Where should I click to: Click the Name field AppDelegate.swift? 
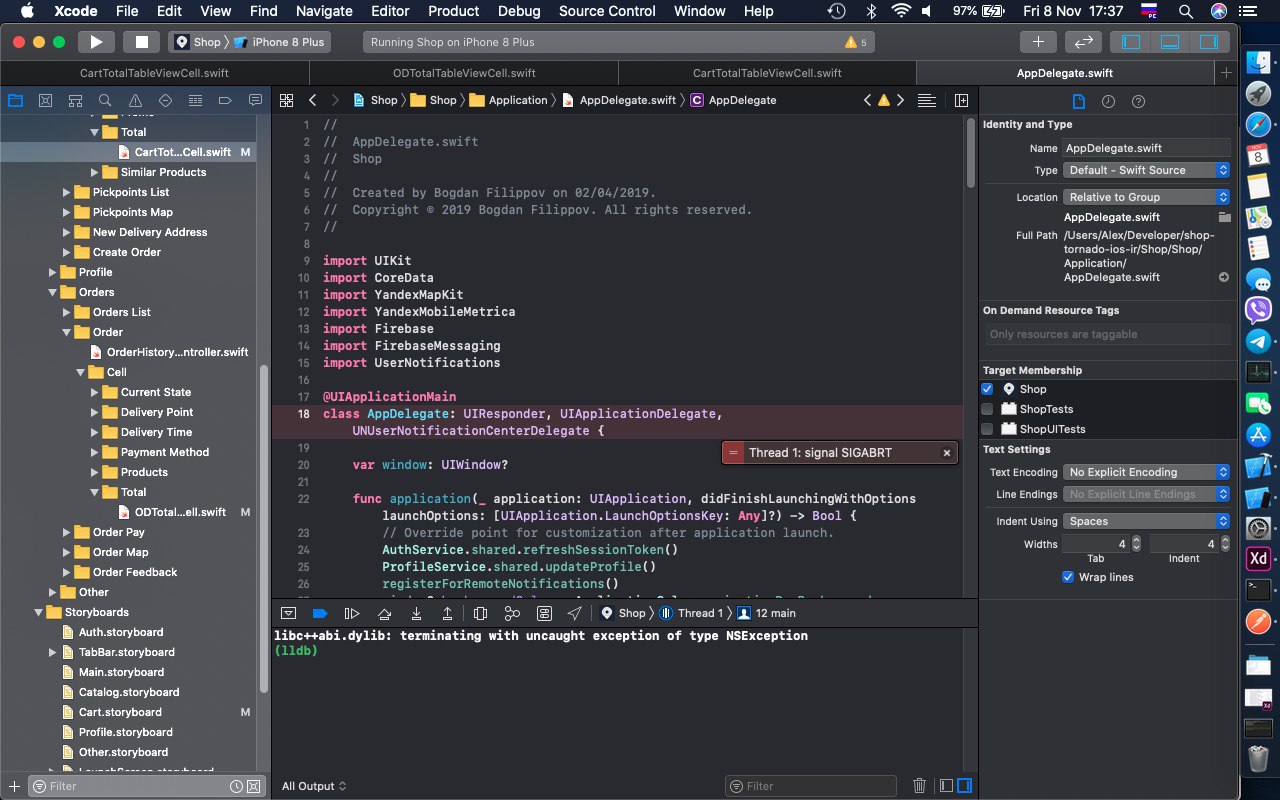pyautogui.click(x=1146, y=148)
